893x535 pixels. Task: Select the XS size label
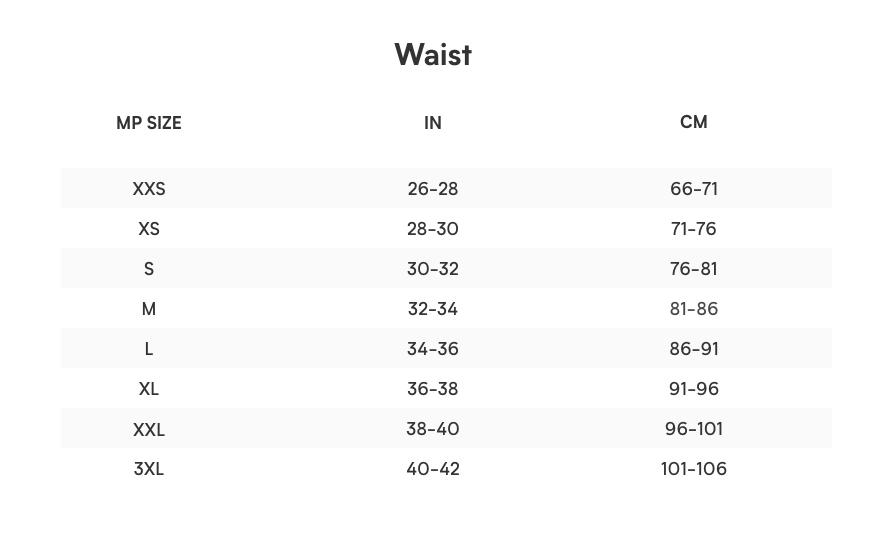(x=149, y=229)
